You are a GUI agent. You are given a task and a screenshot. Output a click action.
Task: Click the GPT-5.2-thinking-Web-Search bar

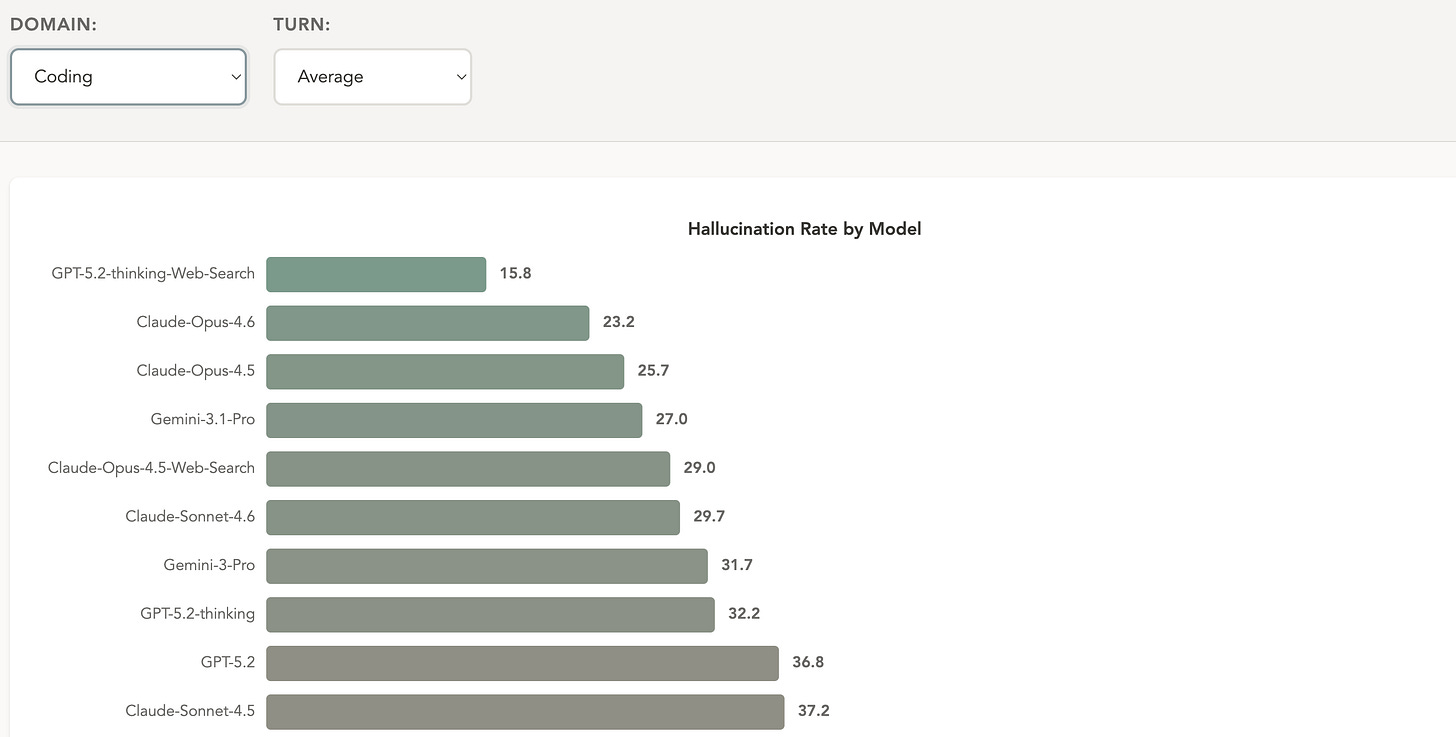click(376, 274)
